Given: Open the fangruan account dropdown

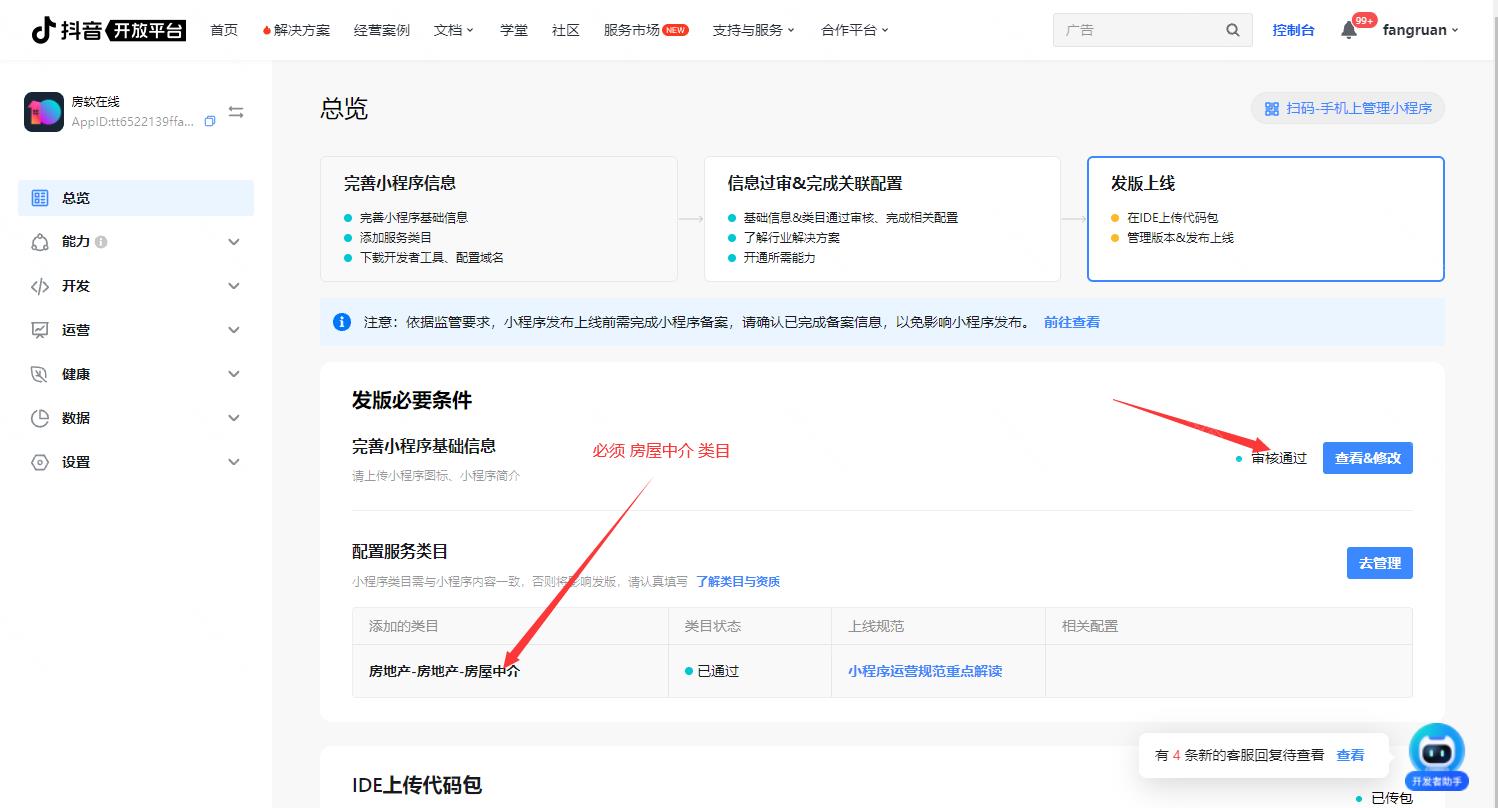Looking at the screenshot, I should point(1420,30).
